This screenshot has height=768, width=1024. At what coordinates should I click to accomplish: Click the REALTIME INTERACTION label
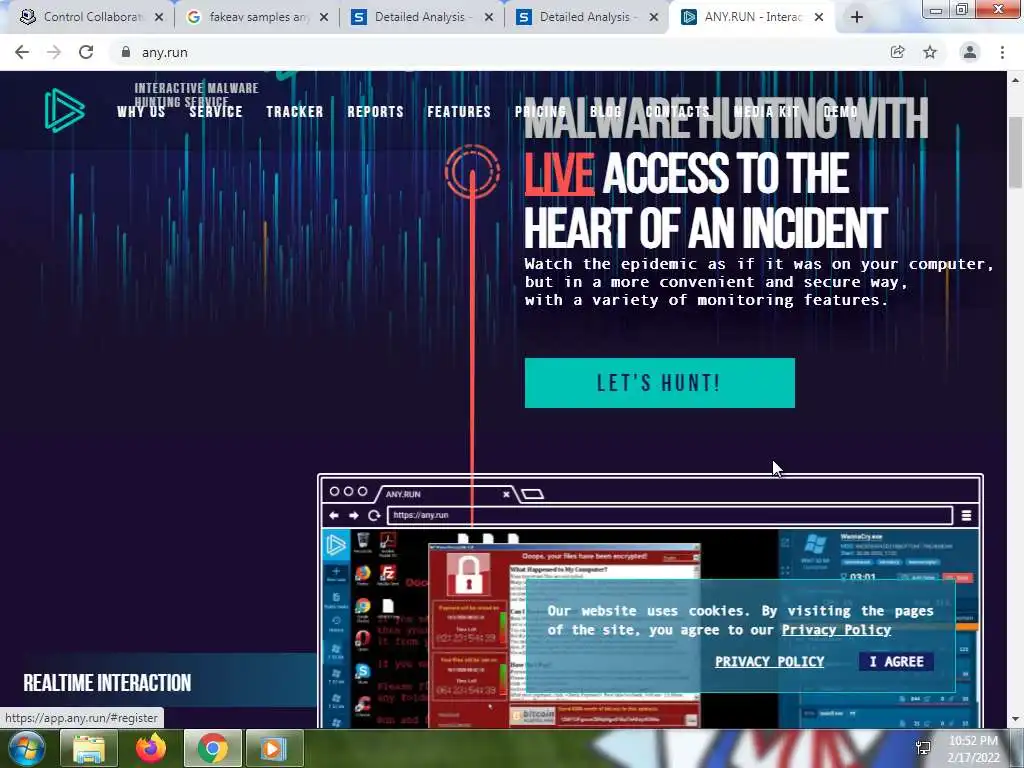pos(107,683)
